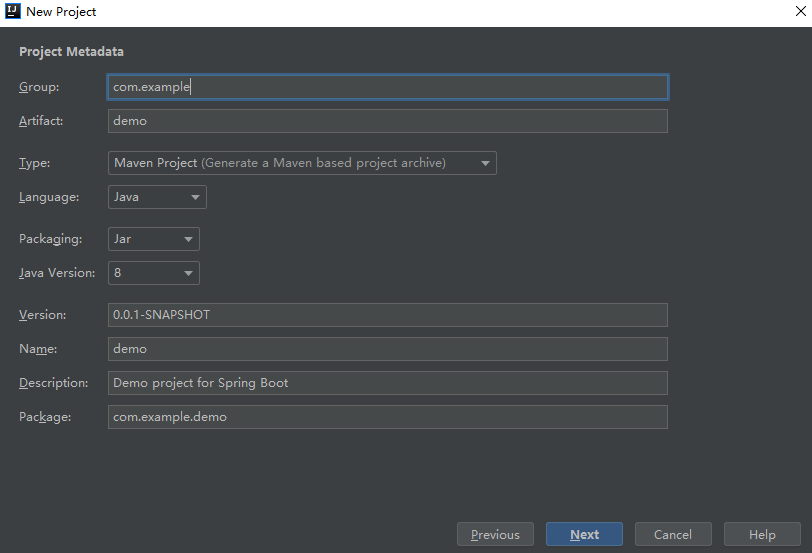812x553 pixels.
Task: Click the New Project window title text
Action: point(61,11)
